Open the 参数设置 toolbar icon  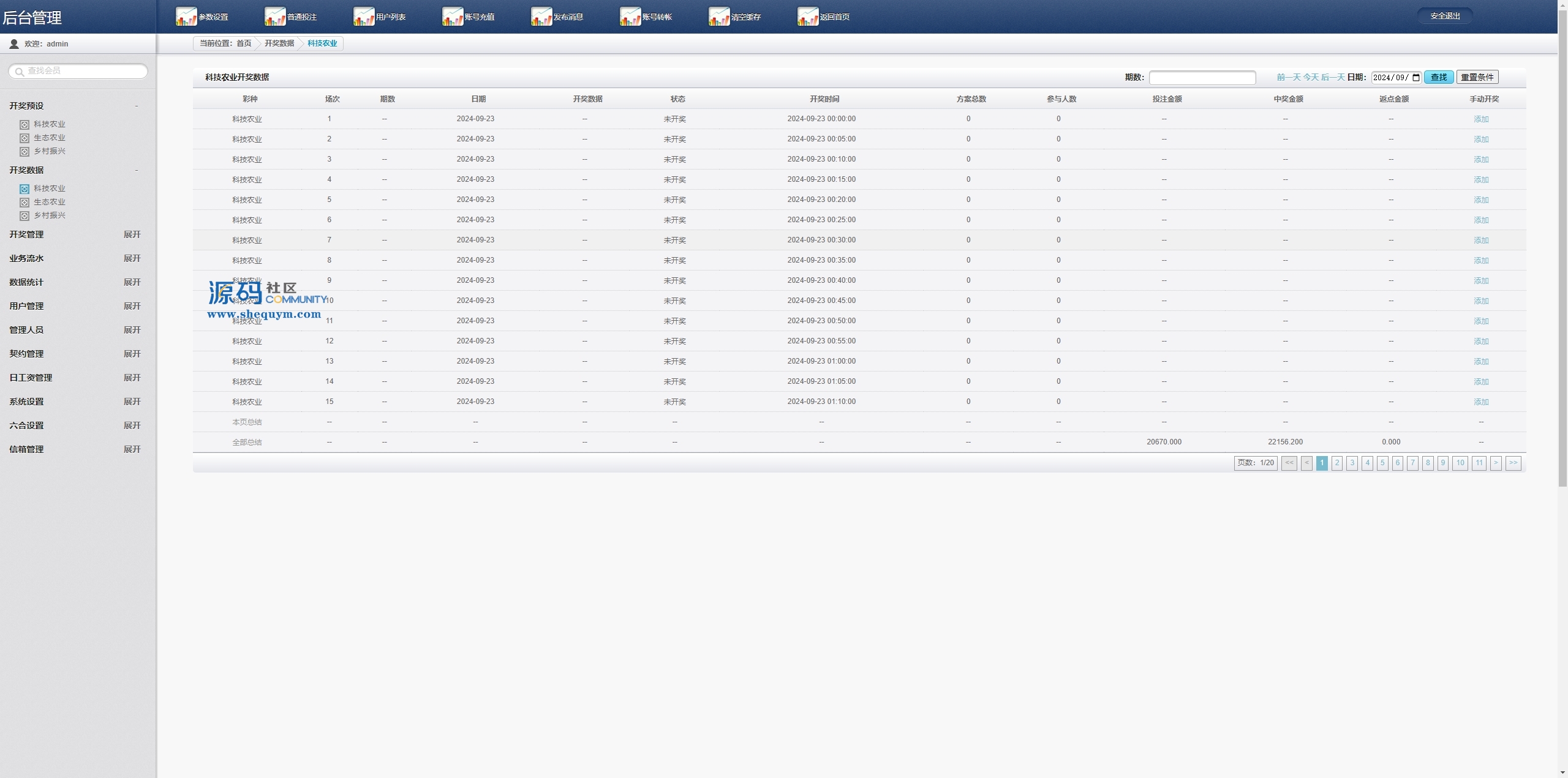tap(186, 17)
